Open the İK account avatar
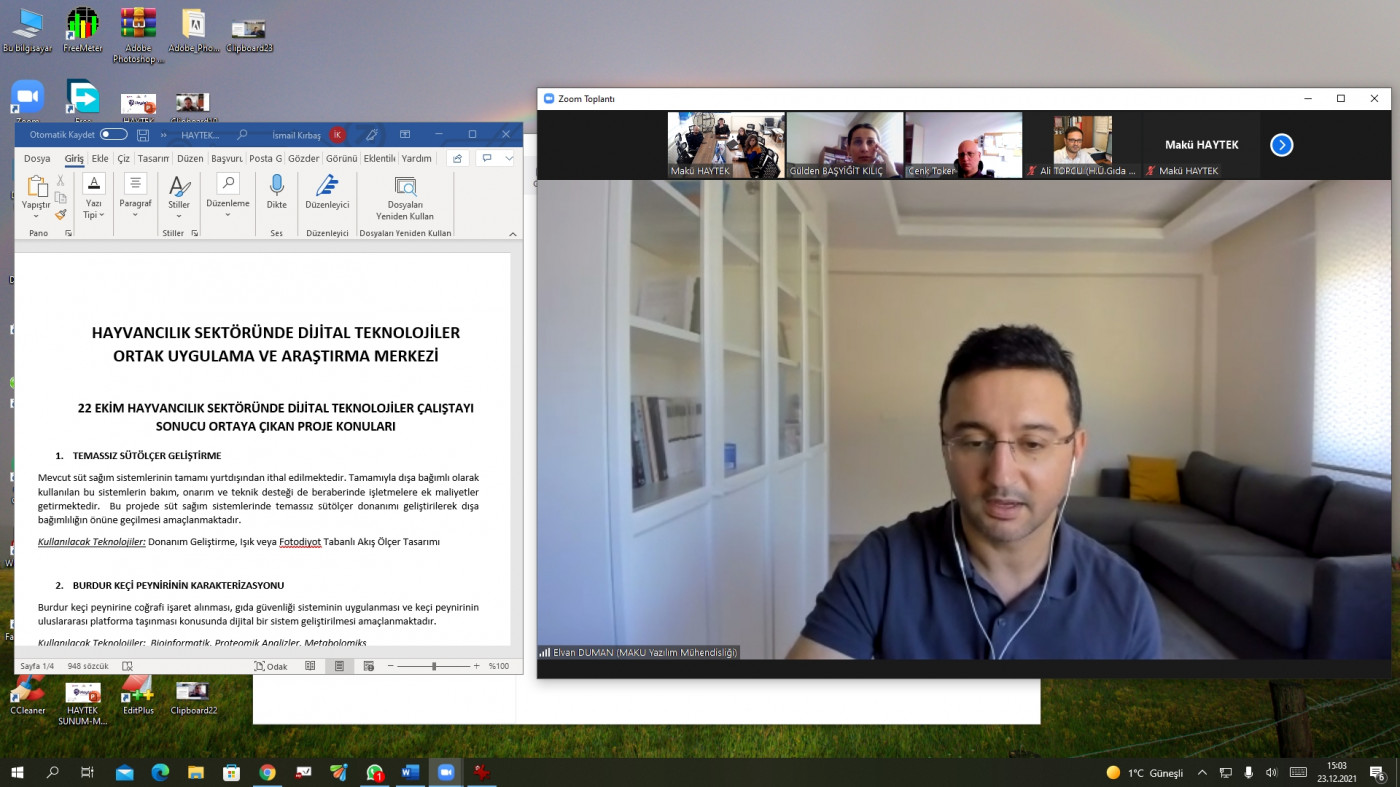1400x787 pixels. pos(338,134)
